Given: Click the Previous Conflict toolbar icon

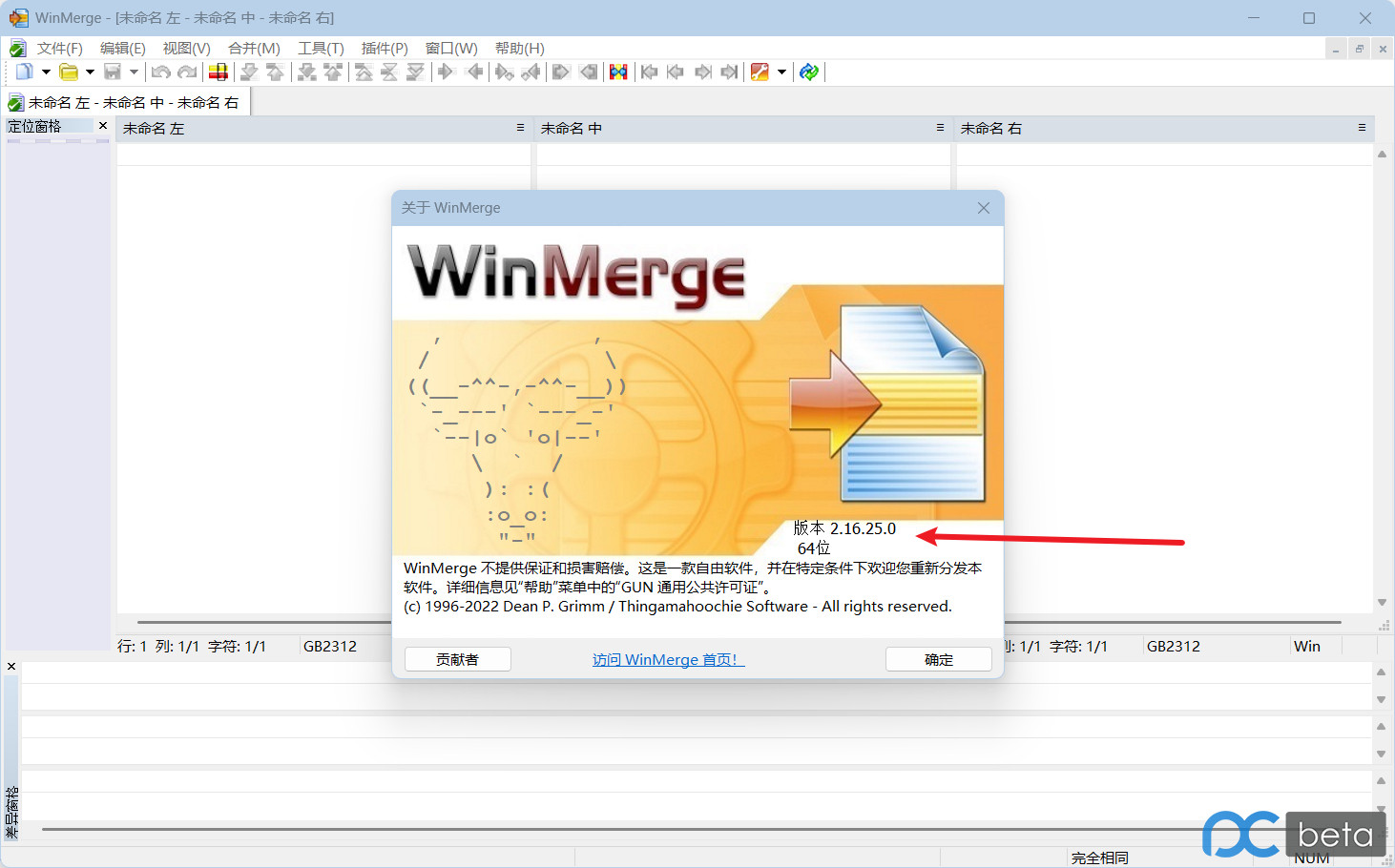Looking at the screenshot, I should click(x=333, y=72).
